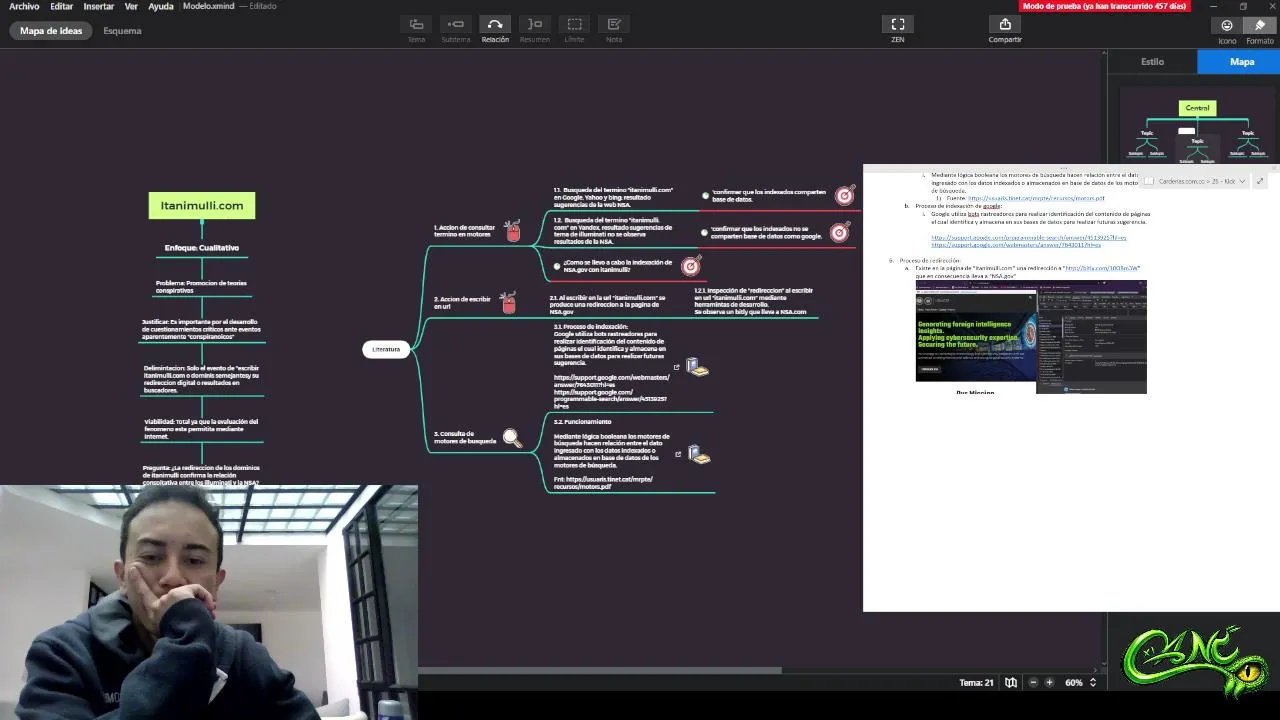Select 'Problema: Promocion de teorias conspirativas'
The height and width of the screenshot is (720, 1280).
[x=201, y=286]
